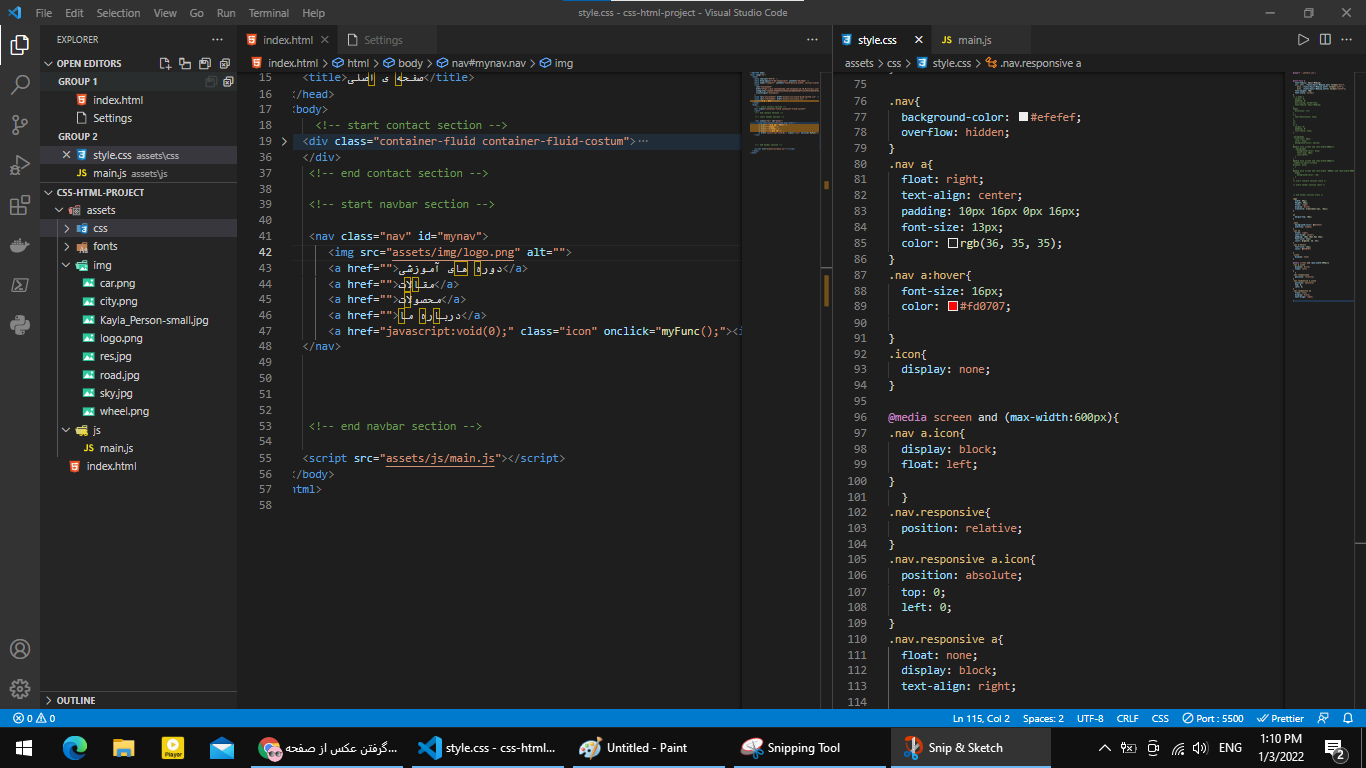The image size is (1366, 768).
Task: Click New Untitled File icon in Open Editors
Action: pos(167,63)
